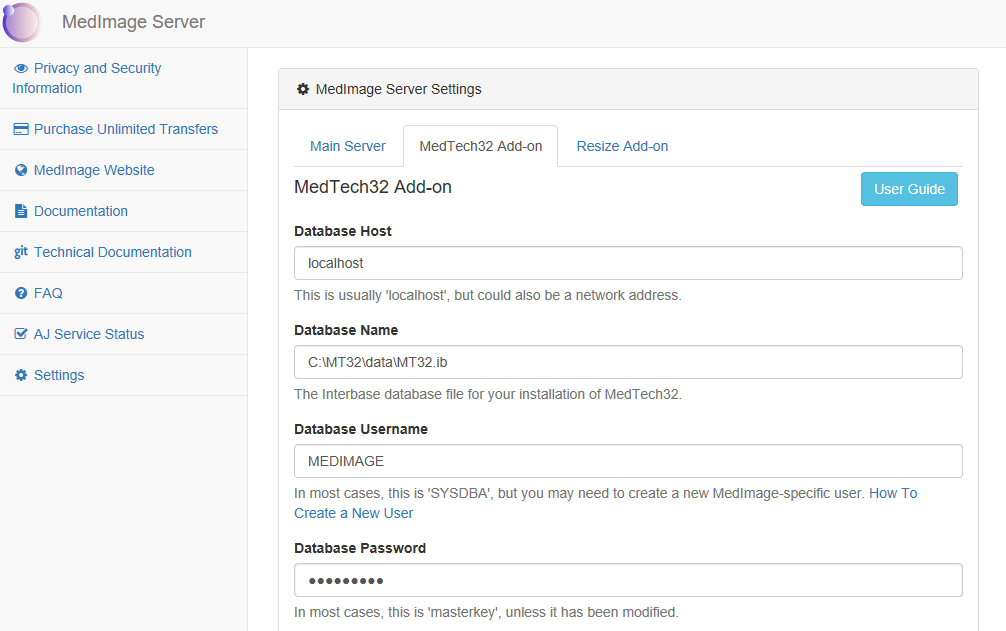This screenshot has height=631, width=1006.
Task: Click the document icon next to Documentation
Action: (21, 211)
